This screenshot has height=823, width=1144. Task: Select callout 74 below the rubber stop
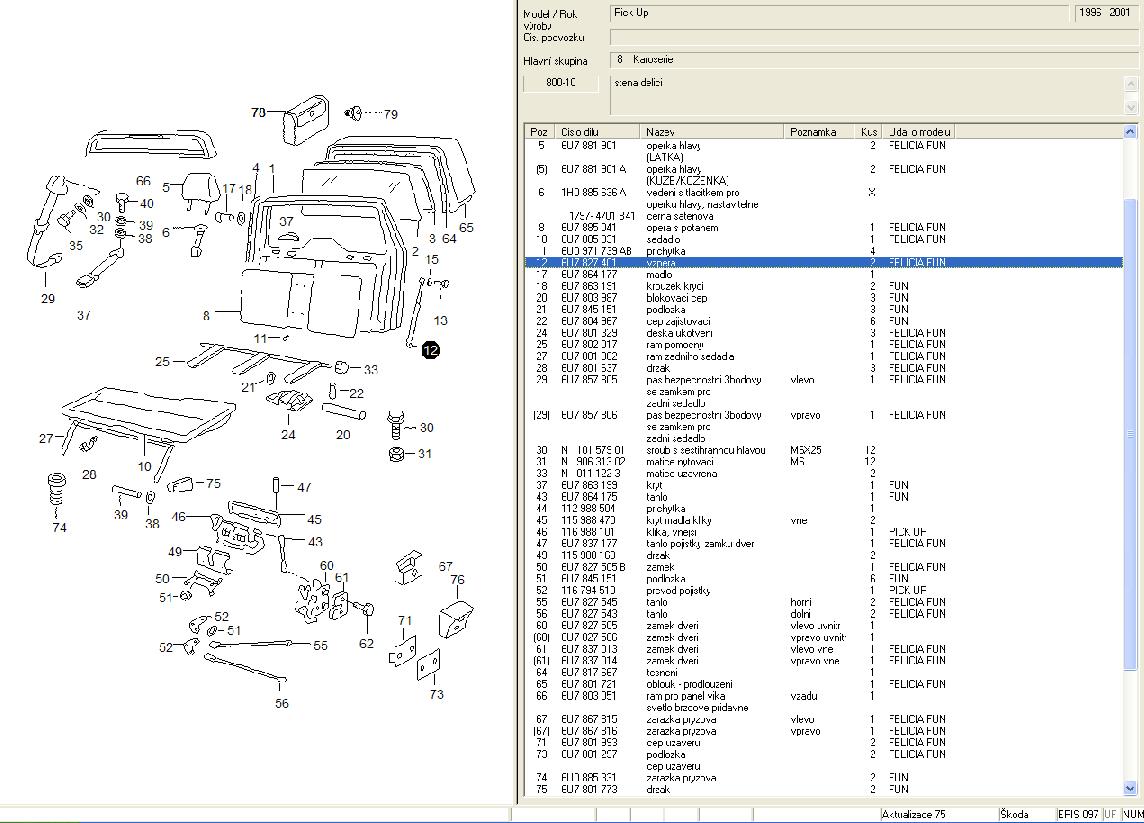point(59,528)
